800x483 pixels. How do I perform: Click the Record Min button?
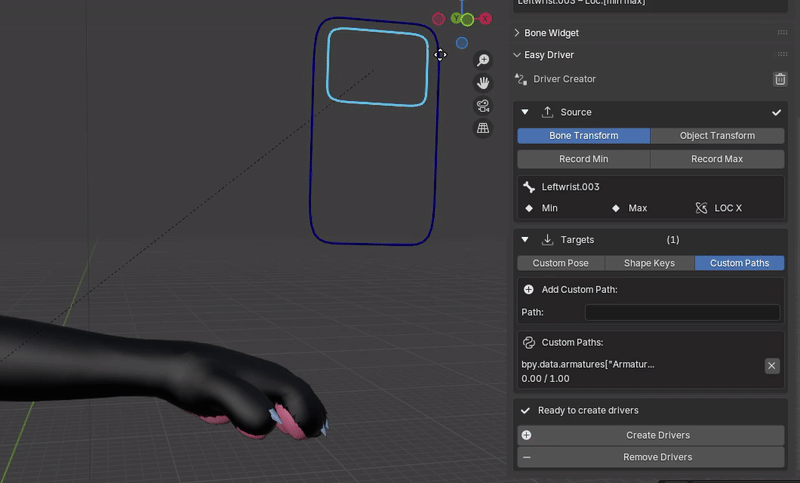point(584,159)
